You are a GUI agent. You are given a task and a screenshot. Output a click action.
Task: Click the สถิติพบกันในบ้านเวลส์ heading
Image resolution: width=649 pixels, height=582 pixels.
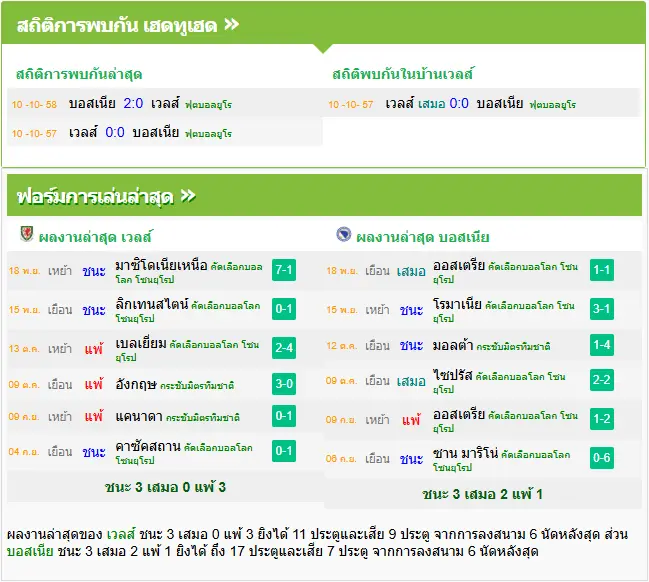pos(402,74)
